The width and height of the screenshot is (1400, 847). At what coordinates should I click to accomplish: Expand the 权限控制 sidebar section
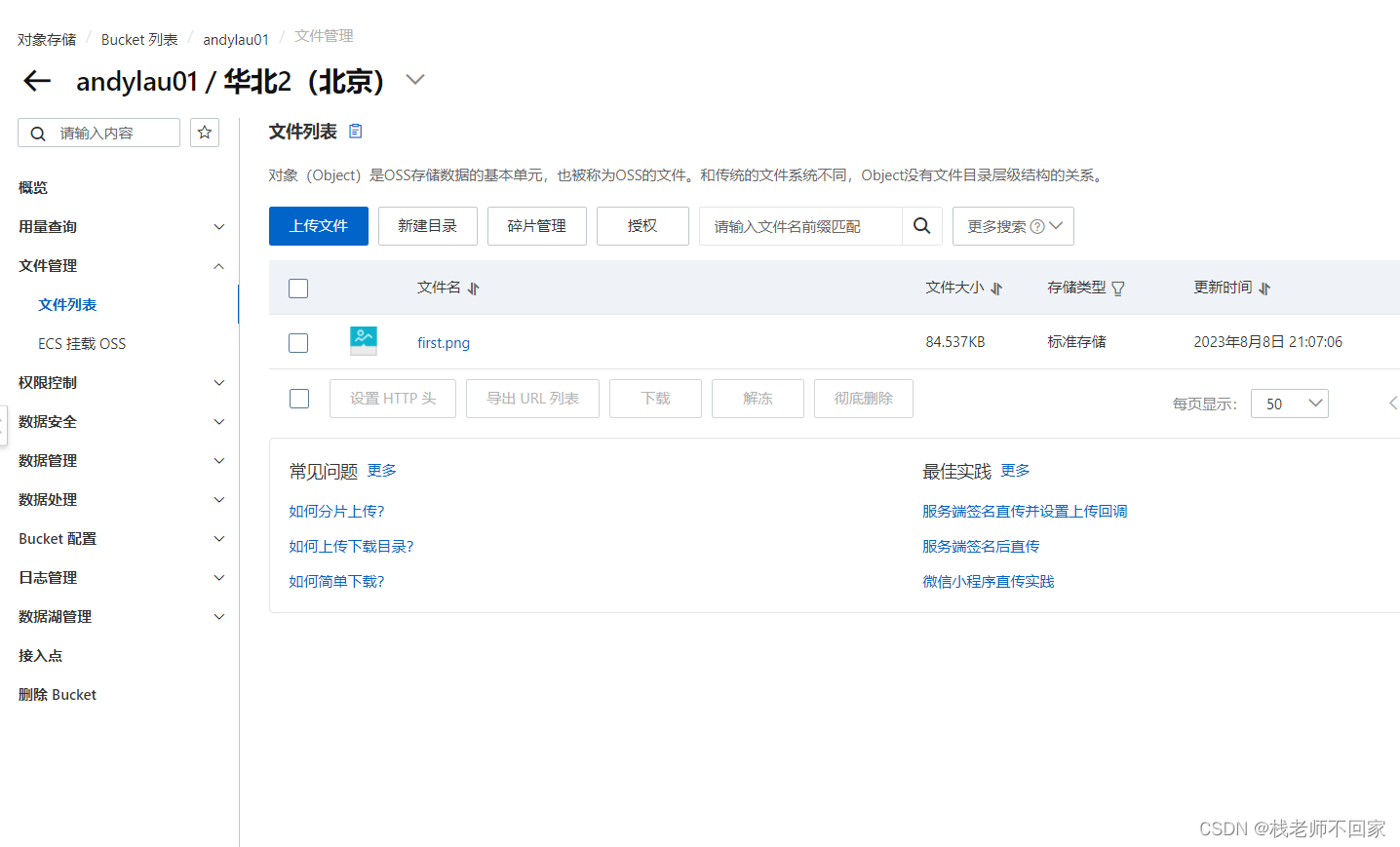(219, 383)
